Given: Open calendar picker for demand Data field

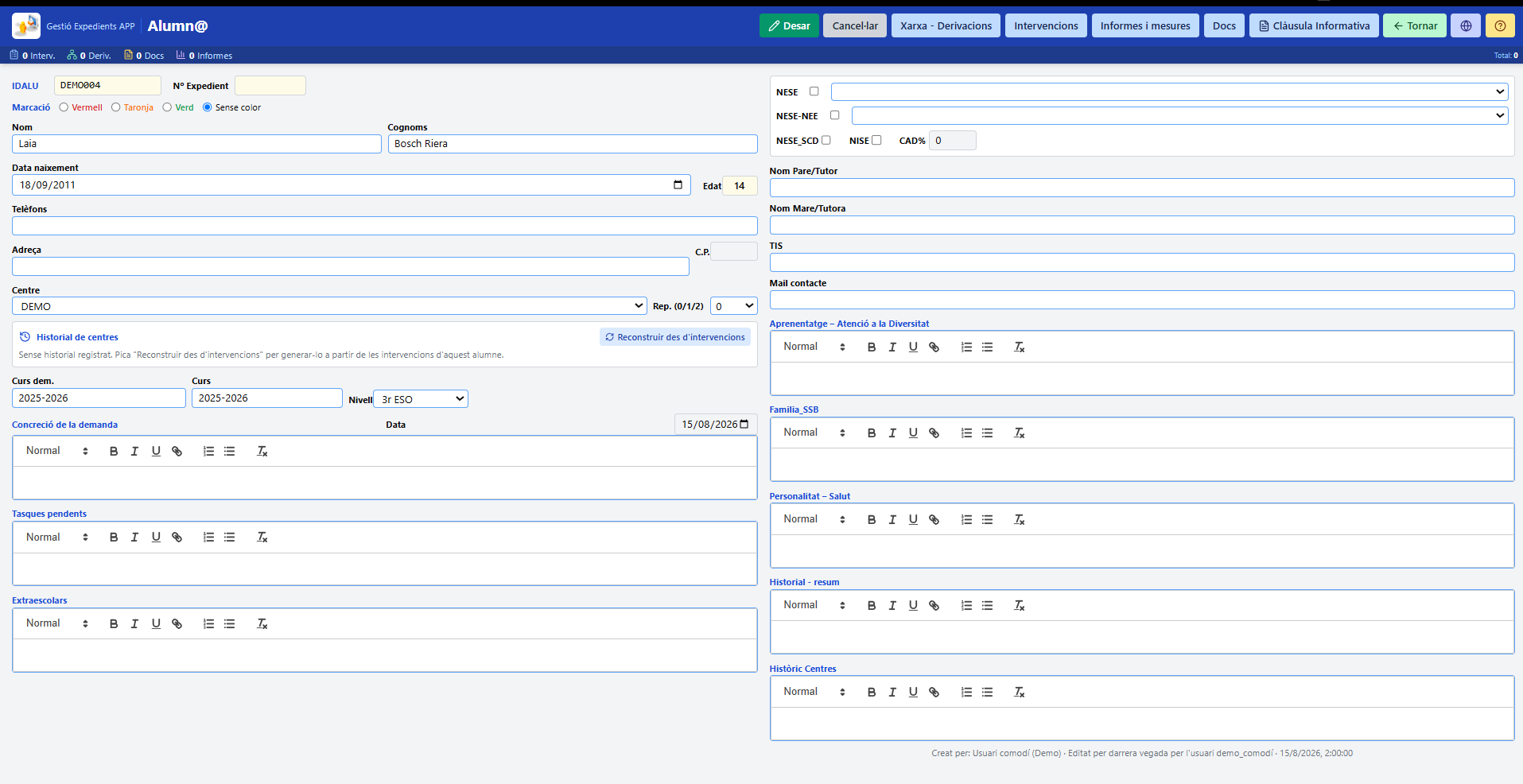Looking at the screenshot, I should (744, 424).
